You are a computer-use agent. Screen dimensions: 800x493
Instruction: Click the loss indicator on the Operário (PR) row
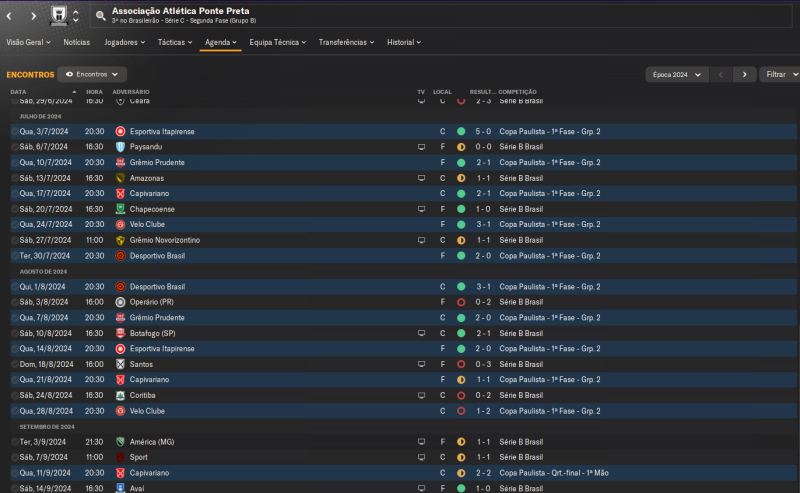(461, 302)
